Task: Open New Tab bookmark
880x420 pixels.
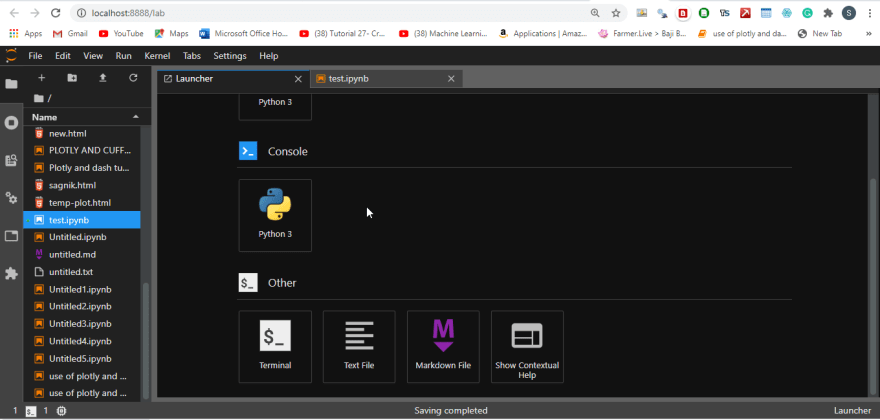Action: pyautogui.click(x=820, y=34)
